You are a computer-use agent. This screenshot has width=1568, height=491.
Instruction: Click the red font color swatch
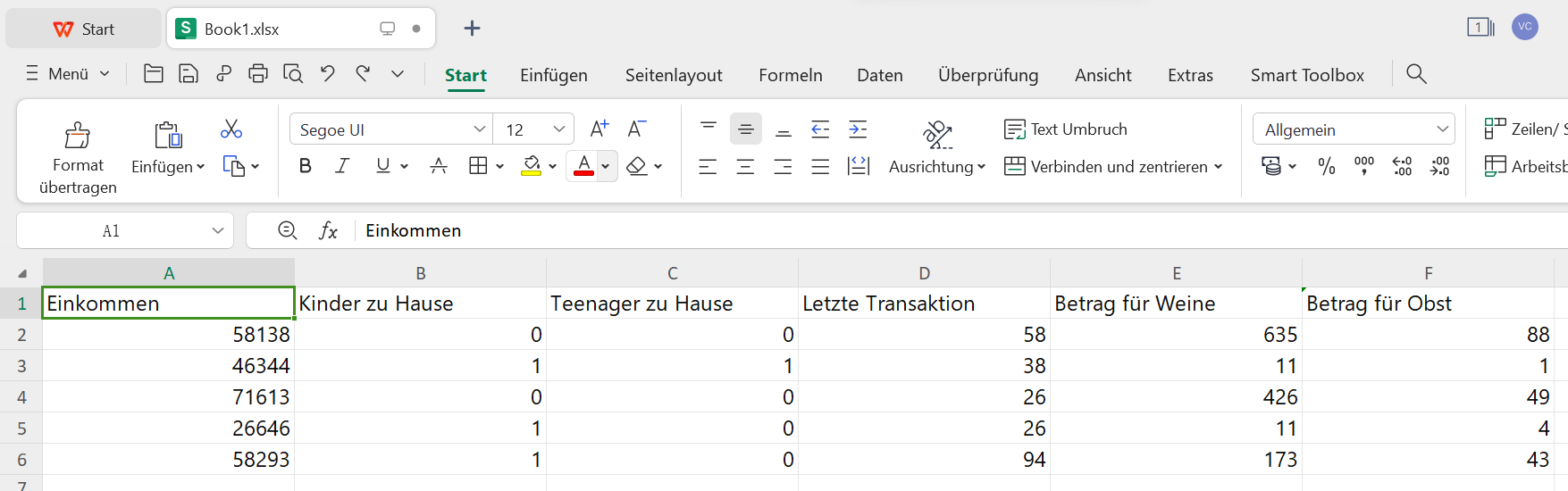pos(583,166)
